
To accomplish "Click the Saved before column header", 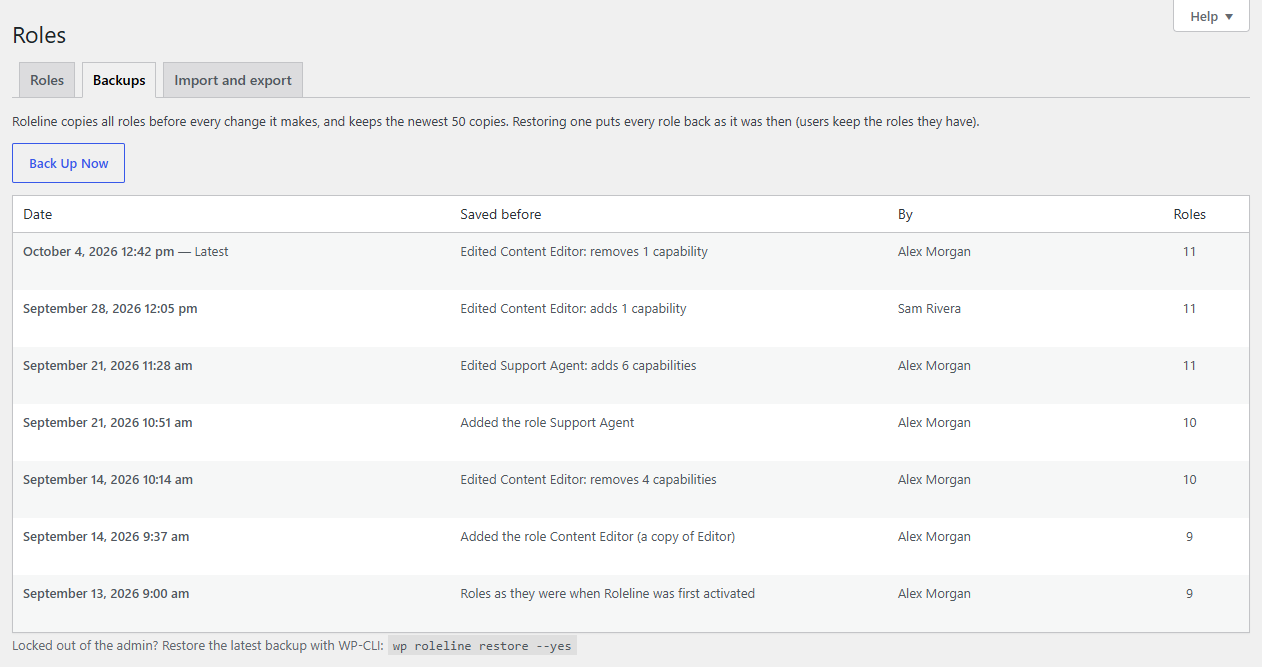I will tap(500, 214).
